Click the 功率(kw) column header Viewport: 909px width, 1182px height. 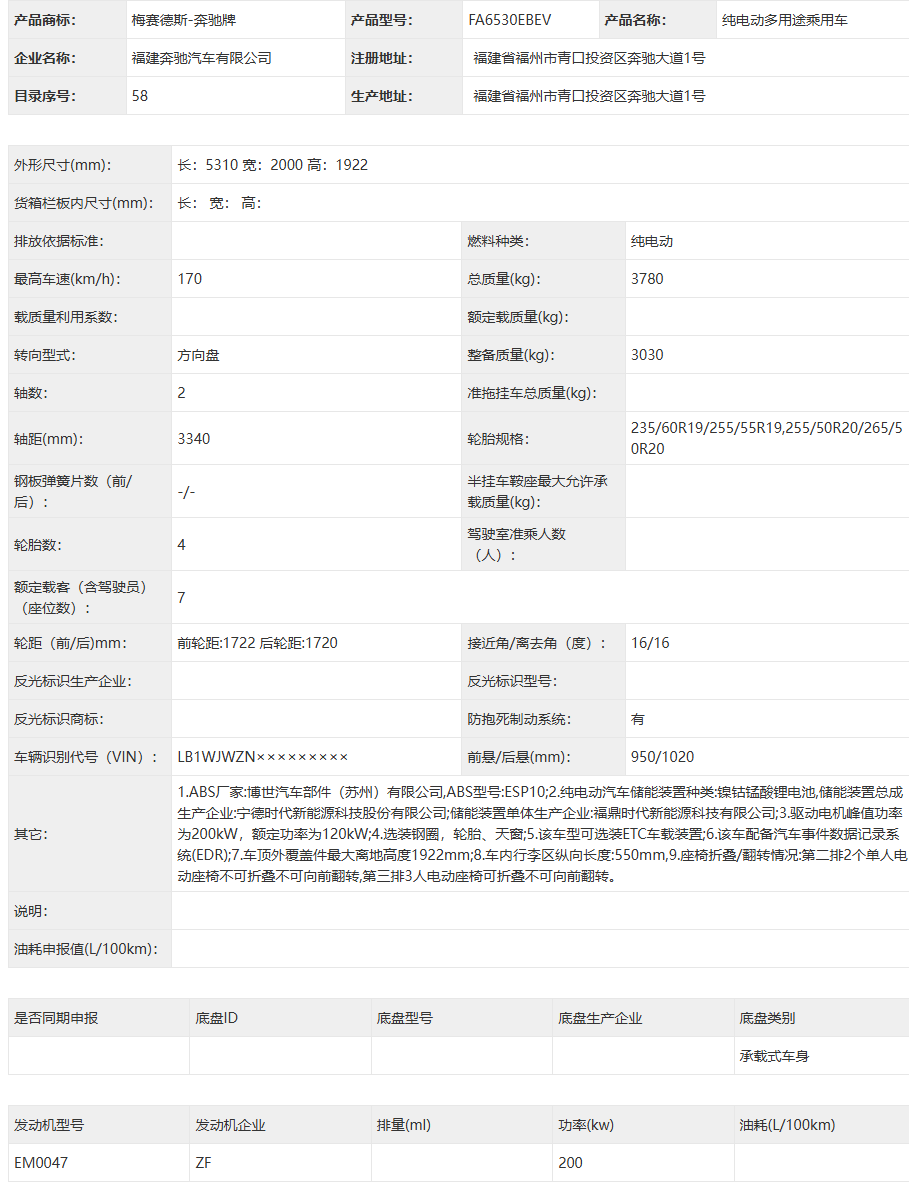[x=586, y=1125]
